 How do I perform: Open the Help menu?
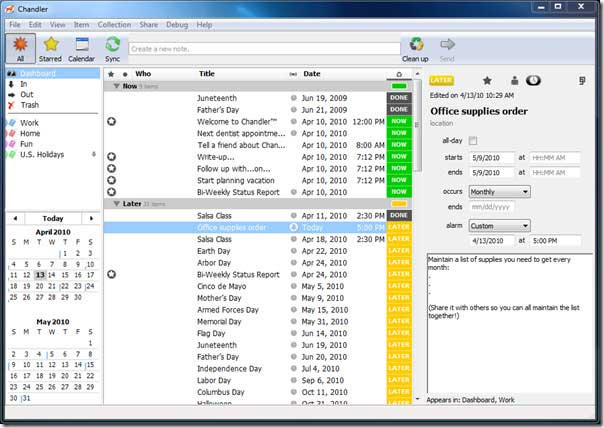pos(204,25)
